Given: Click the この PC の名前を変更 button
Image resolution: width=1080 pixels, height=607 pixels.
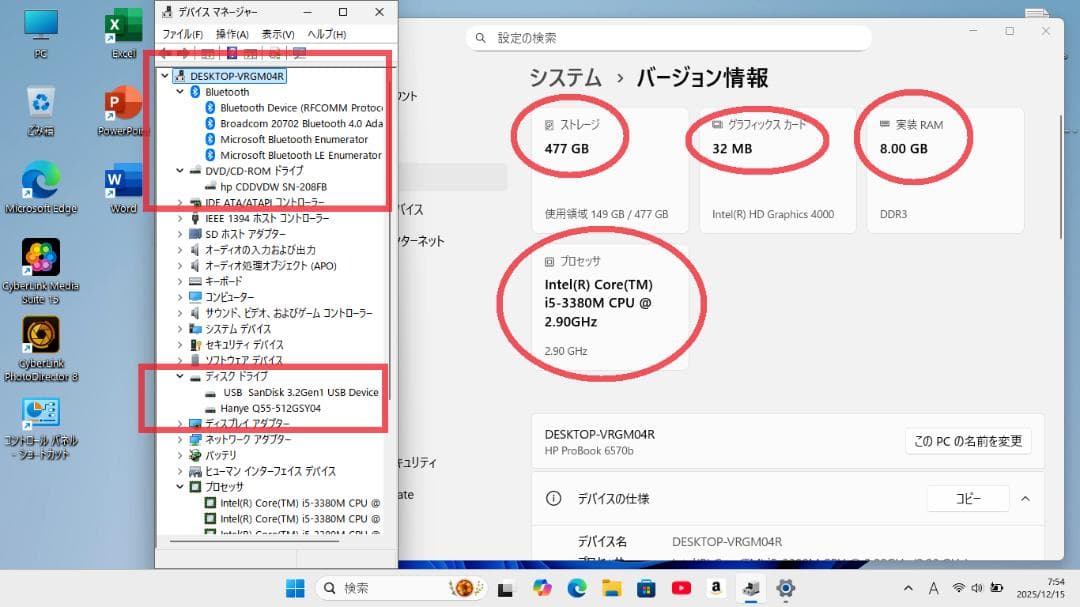Looking at the screenshot, I should coord(968,441).
